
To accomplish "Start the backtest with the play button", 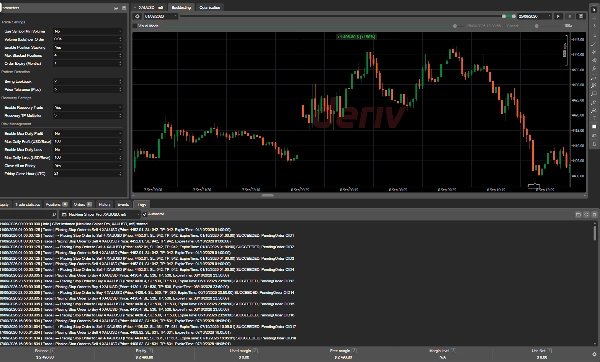I will 558,16.
